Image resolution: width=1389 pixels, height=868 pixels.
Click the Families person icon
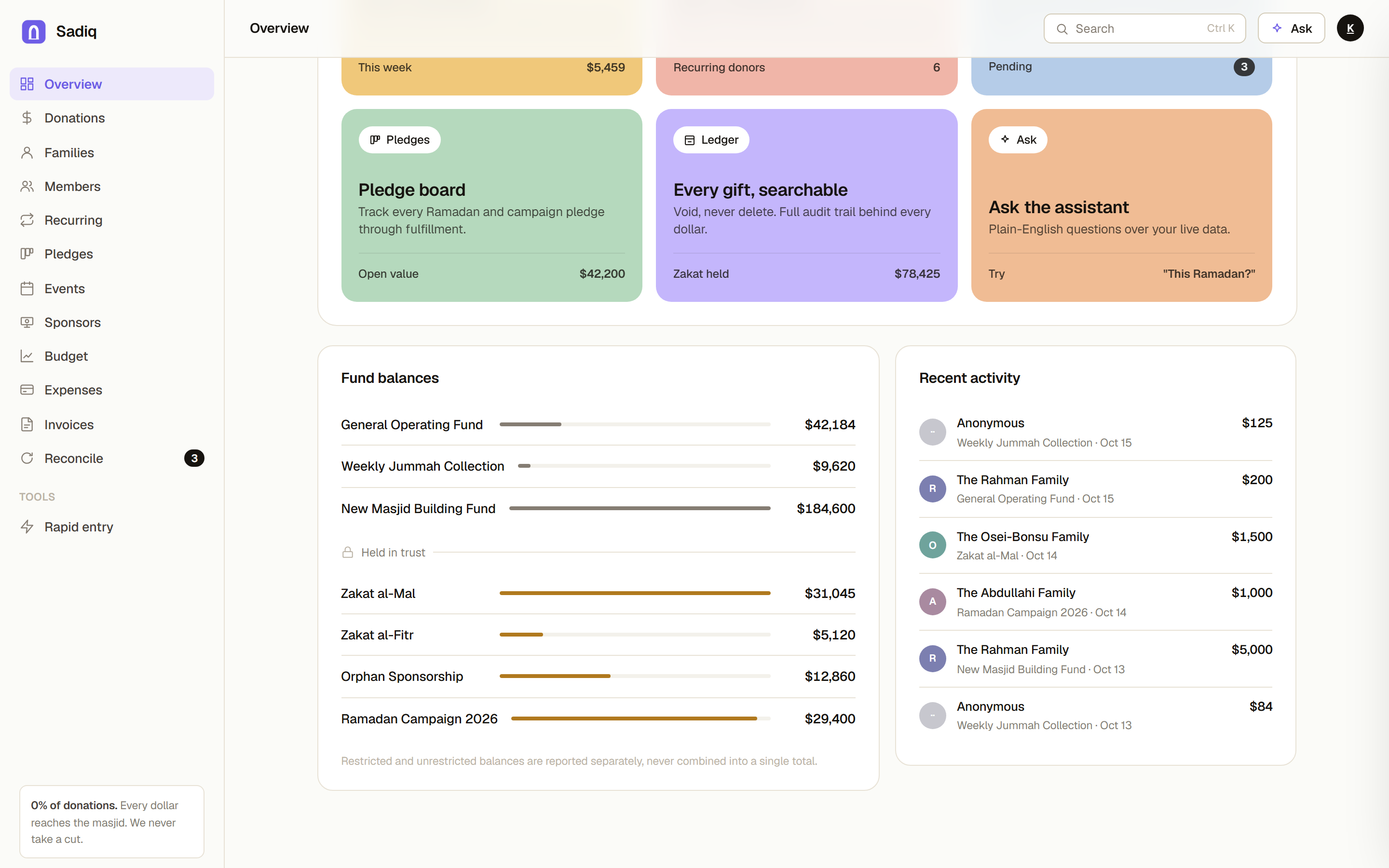(x=27, y=153)
